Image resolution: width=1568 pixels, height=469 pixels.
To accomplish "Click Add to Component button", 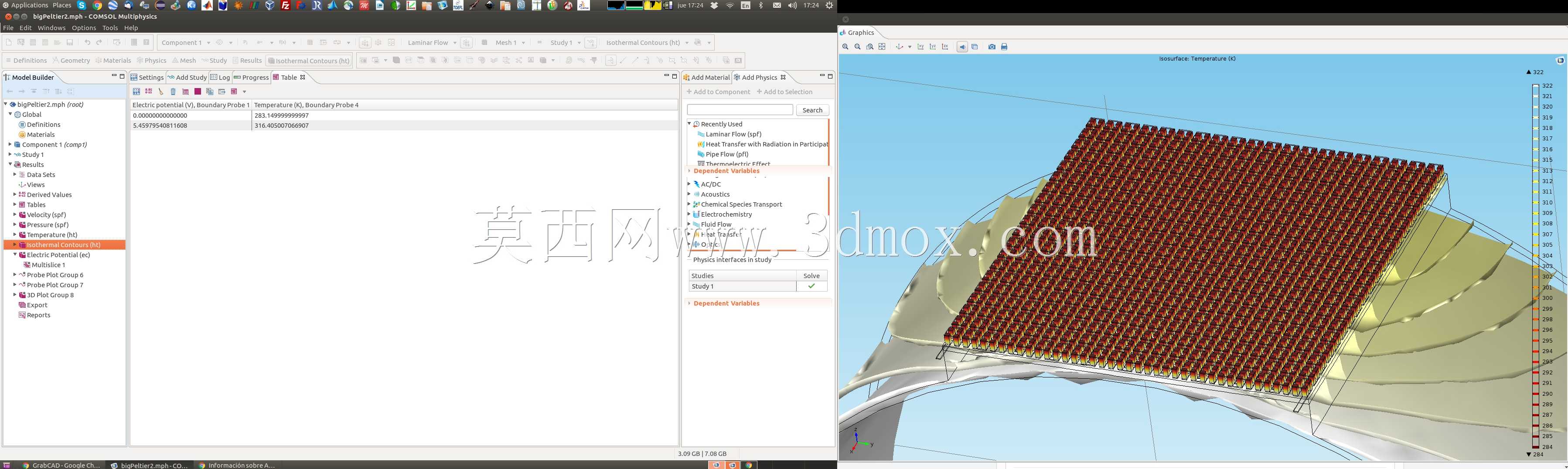I will click(718, 92).
